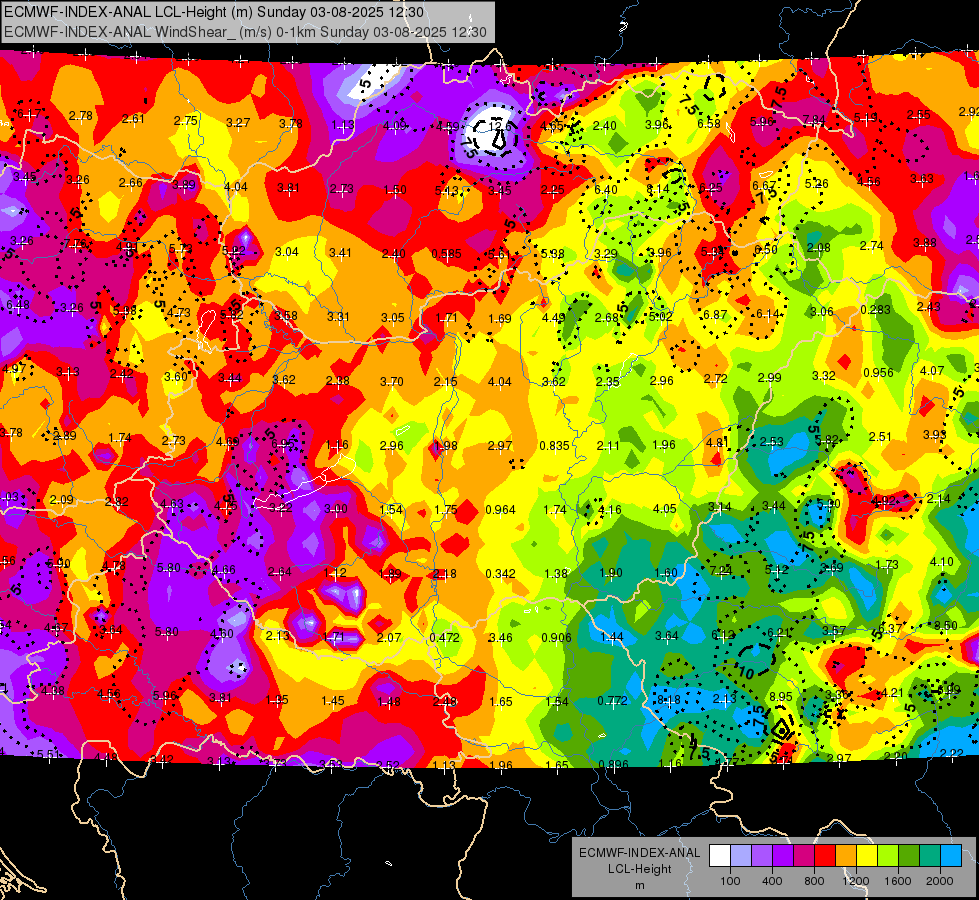The width and height of the screenshot is (979, 900).
Task: Choose the yellow legend swatch
Action: (867, 855)
